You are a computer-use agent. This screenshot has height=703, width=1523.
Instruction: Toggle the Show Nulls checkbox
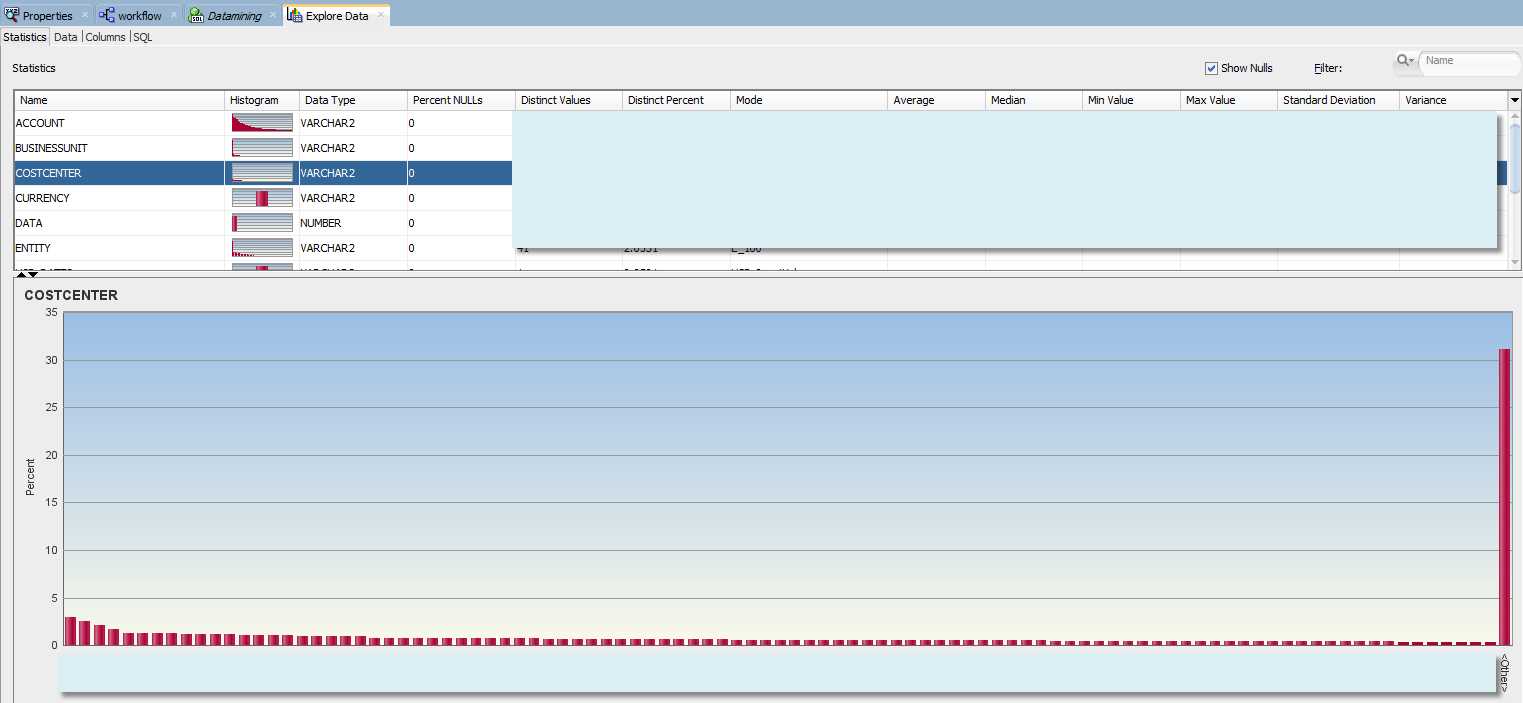click(x=1211, y=68)
